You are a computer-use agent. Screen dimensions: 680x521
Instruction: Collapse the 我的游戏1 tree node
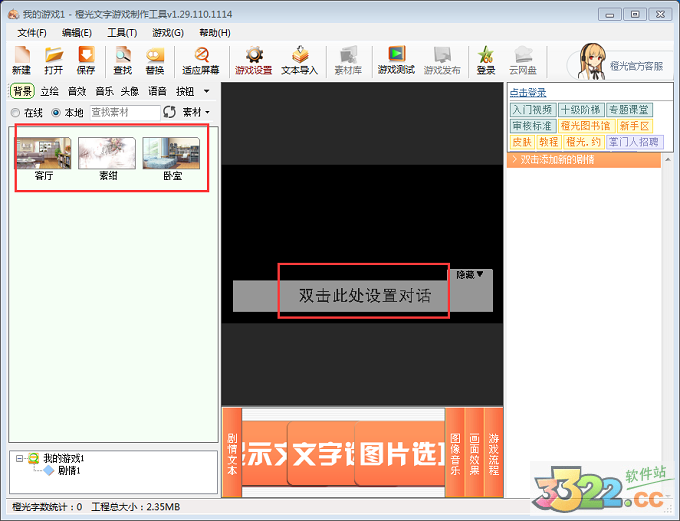(x=19, y=458)
